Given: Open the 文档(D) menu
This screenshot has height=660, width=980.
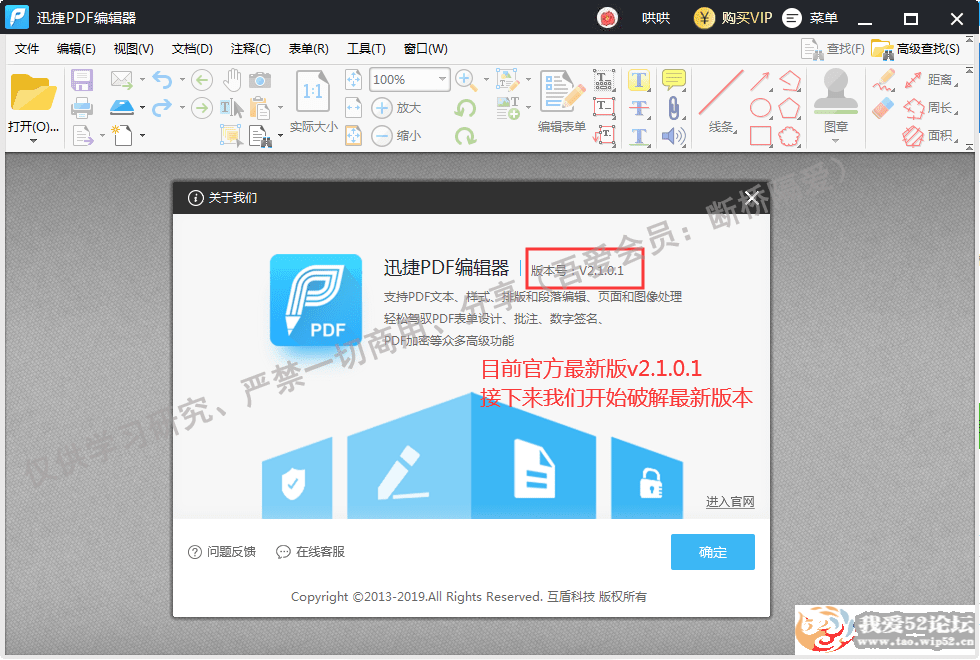Looking at the screenshot, I should pyautogui.click(x=192, y=49).
